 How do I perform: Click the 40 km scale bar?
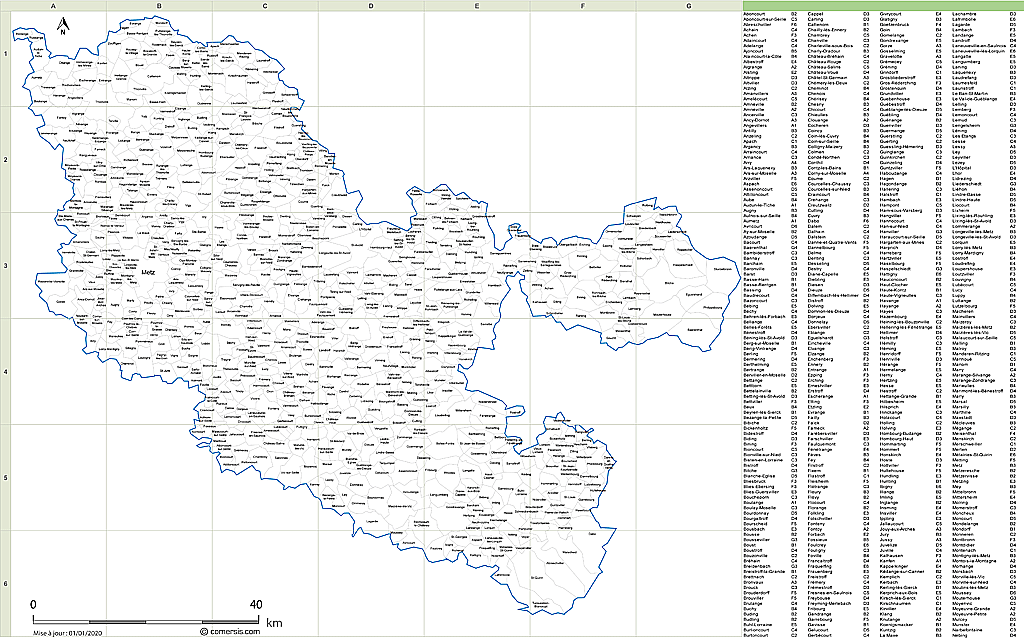click(148, 620)
